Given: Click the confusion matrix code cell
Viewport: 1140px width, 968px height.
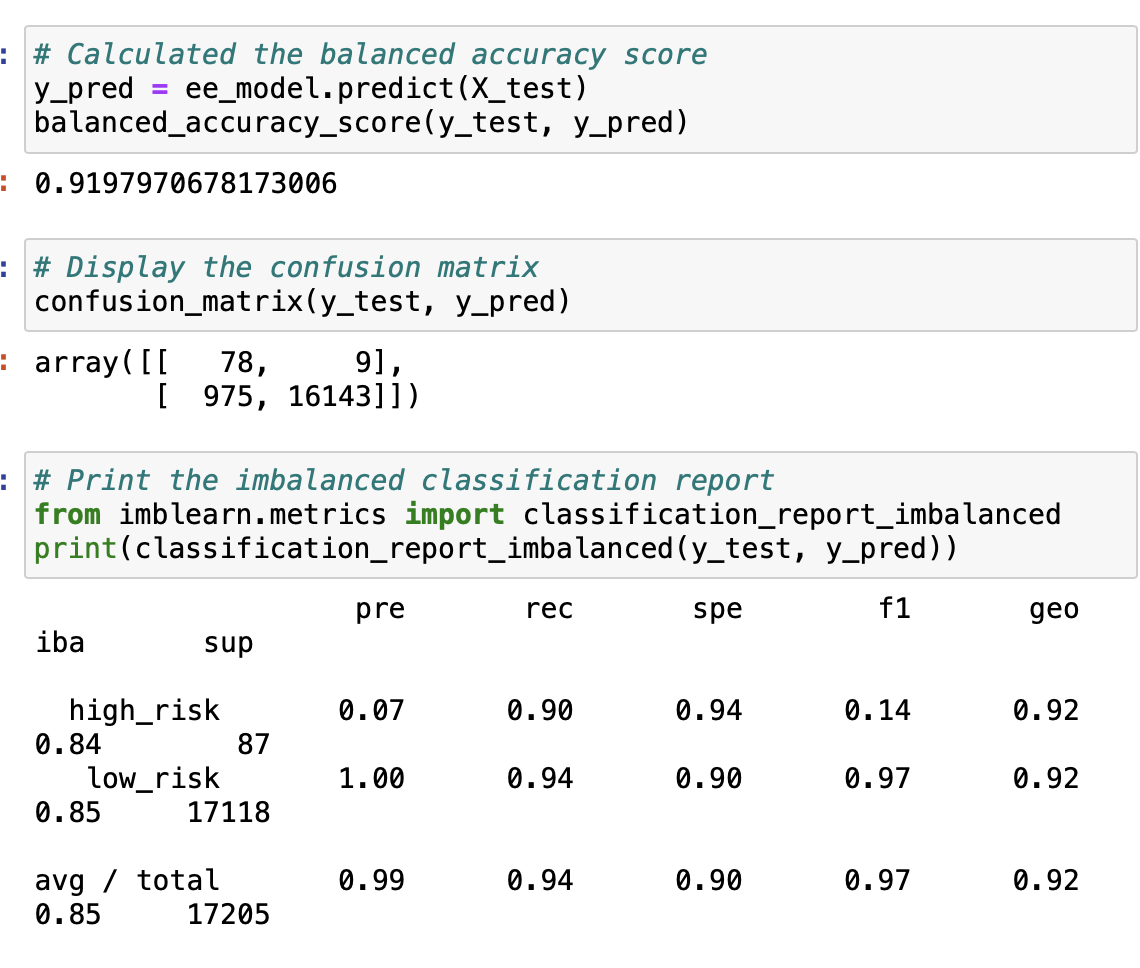Looking at the screenshot, I should [580, 285].
